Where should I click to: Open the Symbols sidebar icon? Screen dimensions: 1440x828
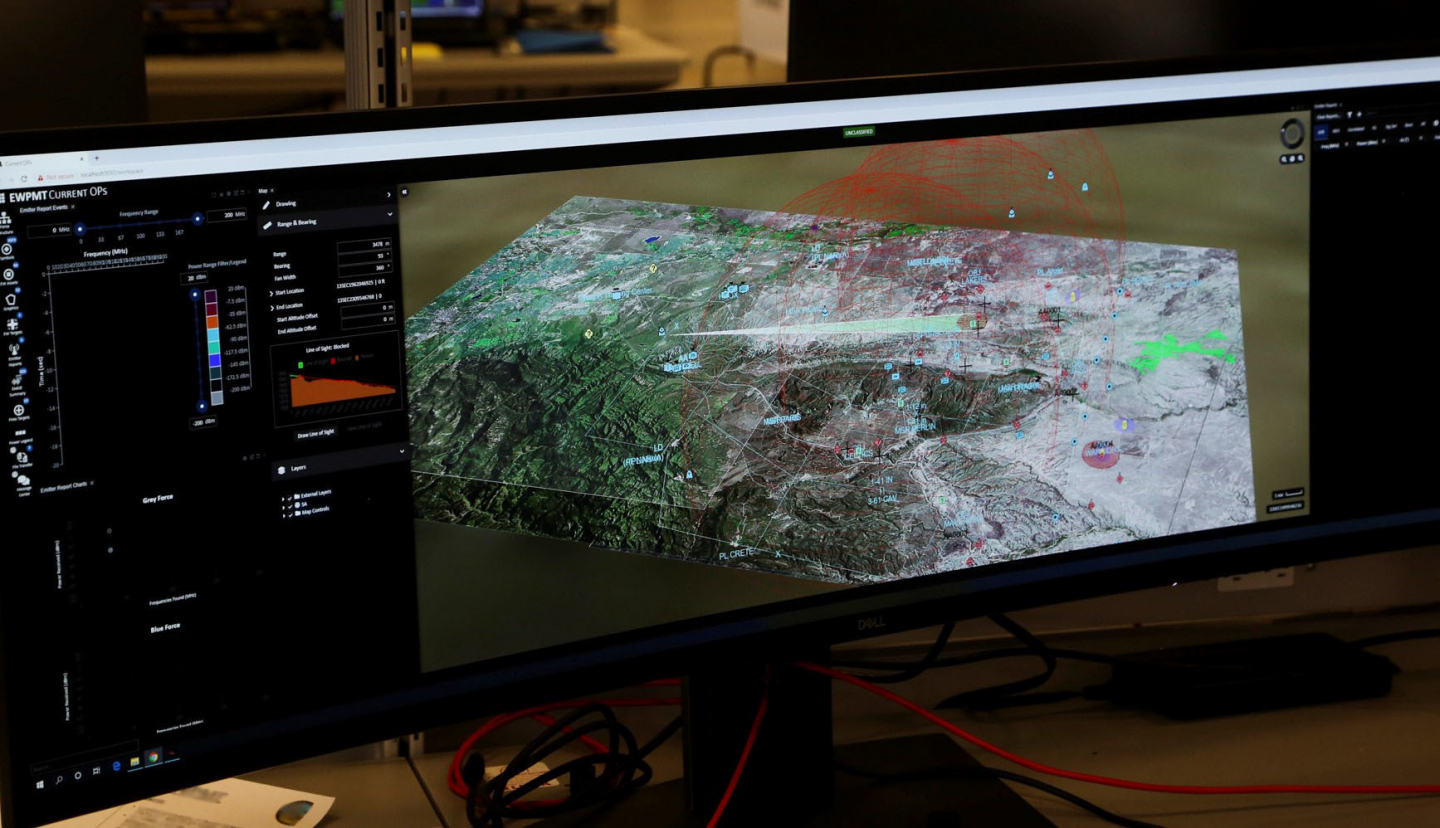(x=8, y=248)
